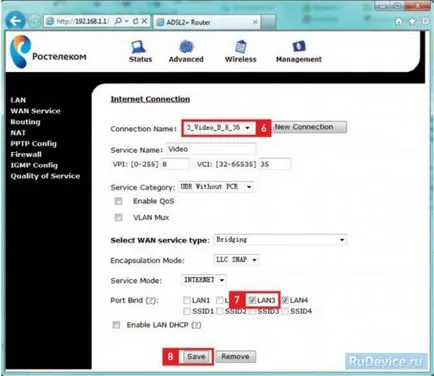The width and height of the screenshot is (434, 376).
Task: Click the Service Name field containing Video
Action: click(x=211, y=149)
